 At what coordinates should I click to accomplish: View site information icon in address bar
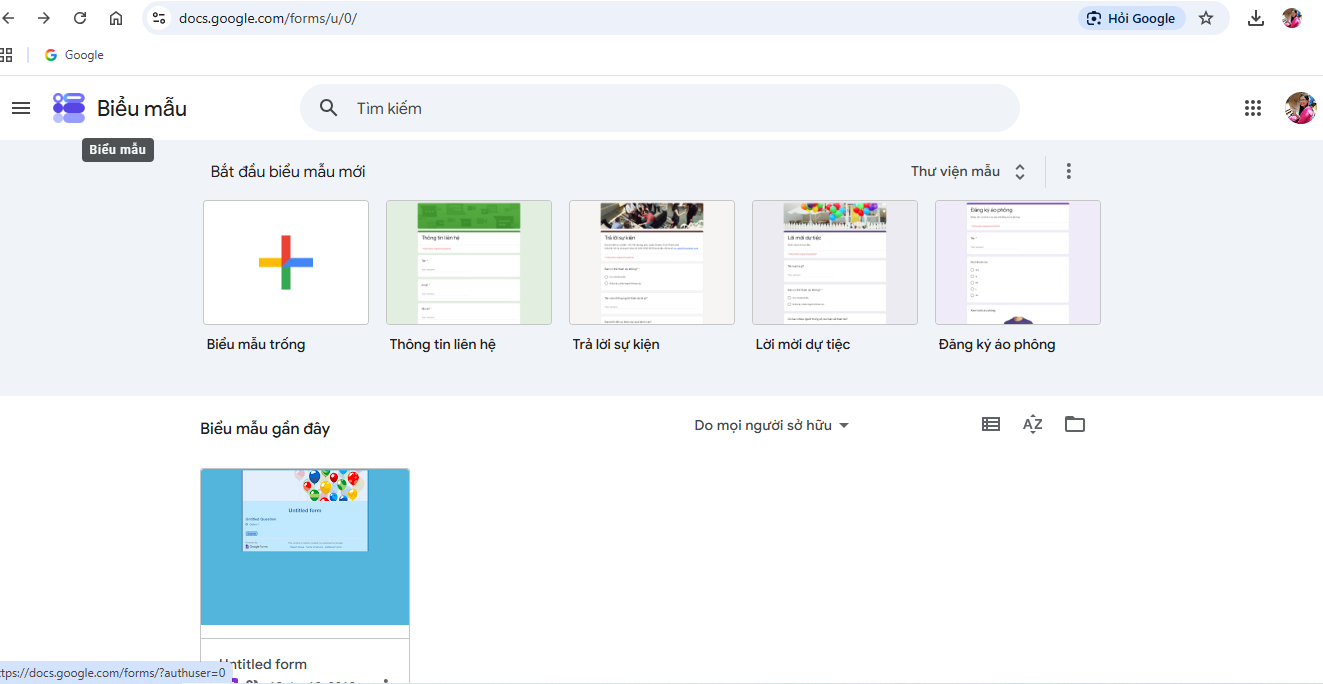coord(159,18)
